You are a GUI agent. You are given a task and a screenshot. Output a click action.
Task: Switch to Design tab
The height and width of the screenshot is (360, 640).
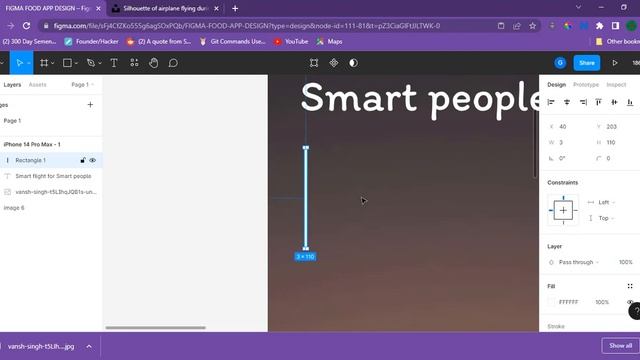pyautogui.click(x=556, y=84)
